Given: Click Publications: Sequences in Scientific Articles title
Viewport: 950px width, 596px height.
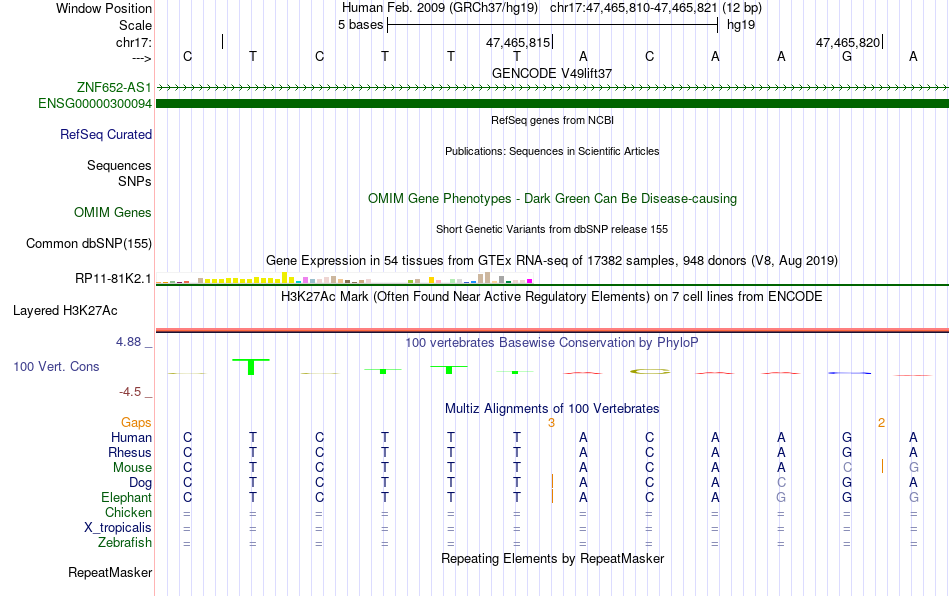Looking at the screenshot, I should (x=552, y=151).
